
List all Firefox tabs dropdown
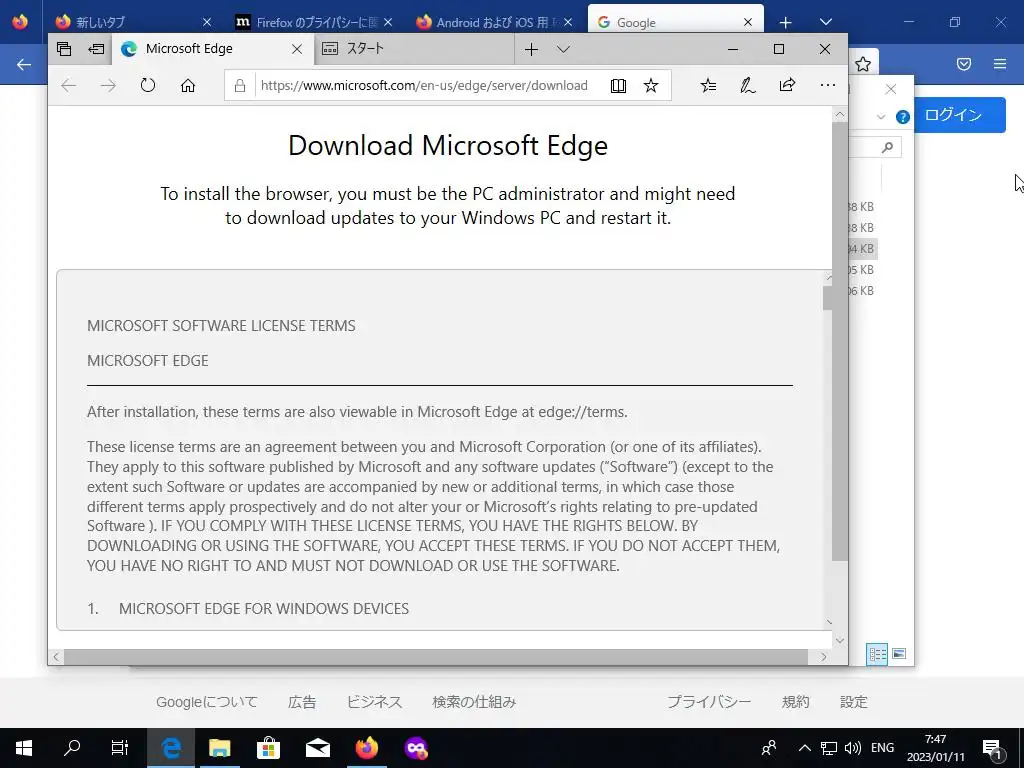825,22
